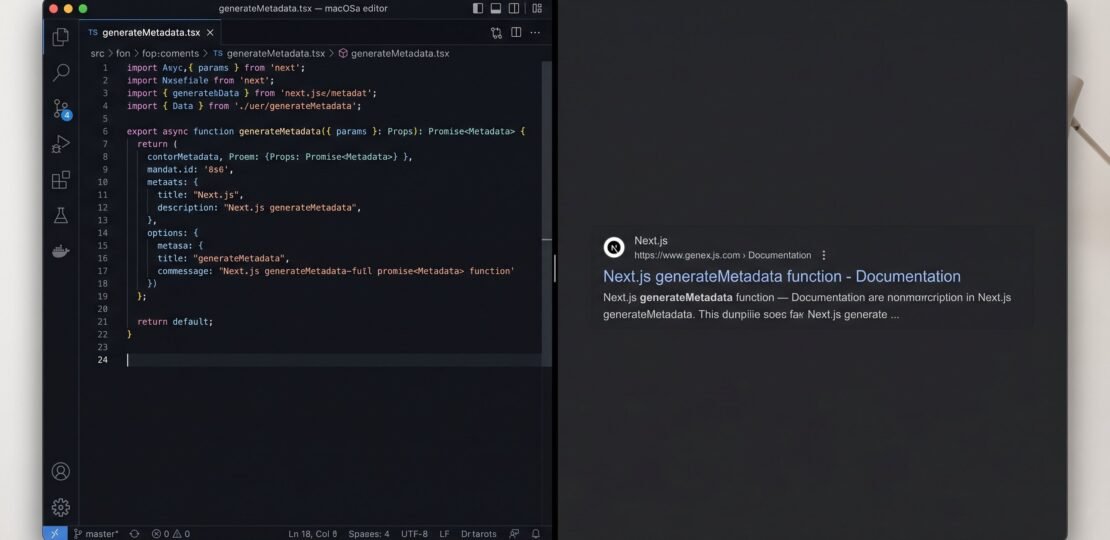Click the commessage line 17 in editor
1110x540 pixels.
[x=336, y=271]
